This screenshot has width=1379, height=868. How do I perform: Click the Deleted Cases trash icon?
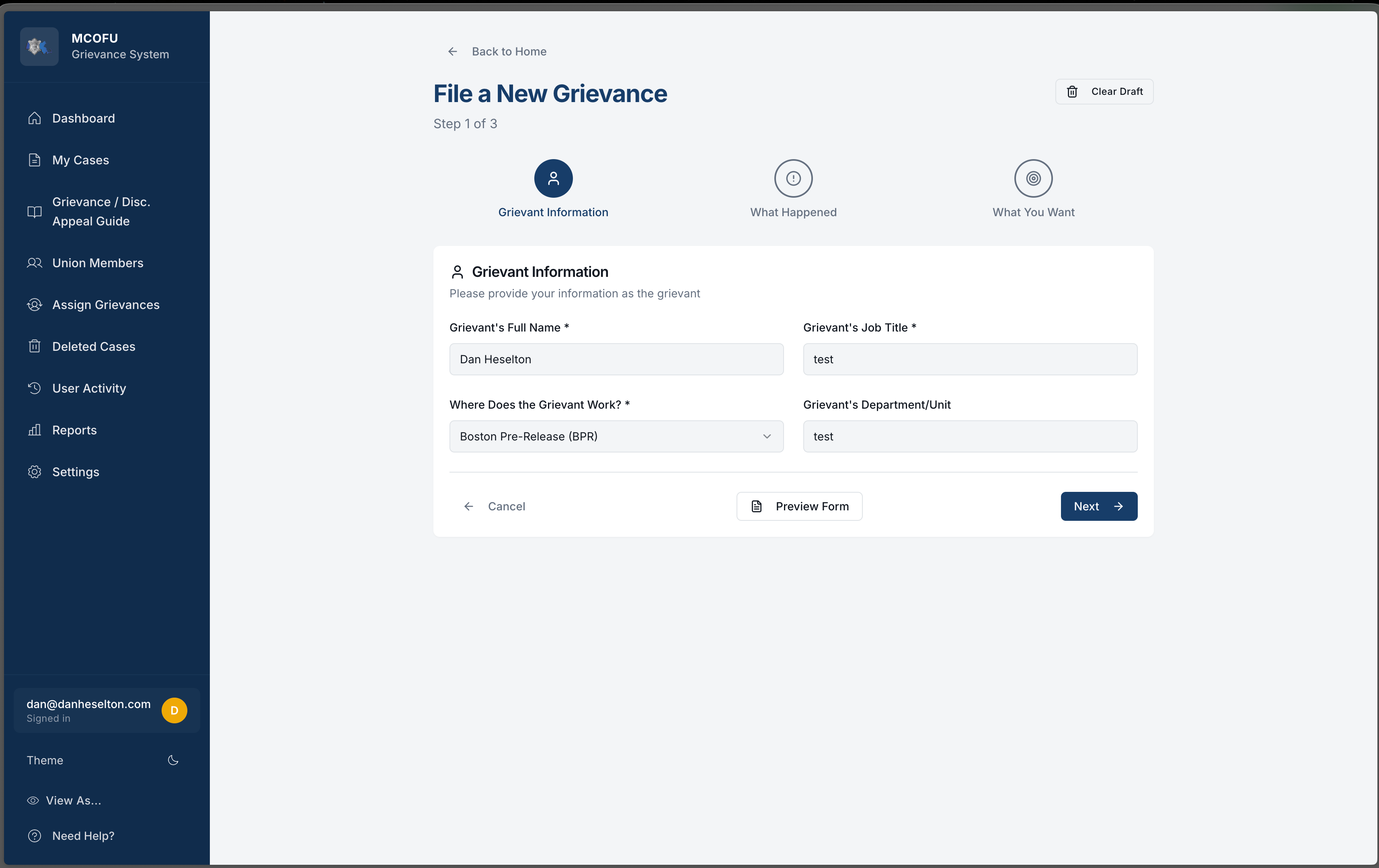pyautogui.click(x=34, y=346)
